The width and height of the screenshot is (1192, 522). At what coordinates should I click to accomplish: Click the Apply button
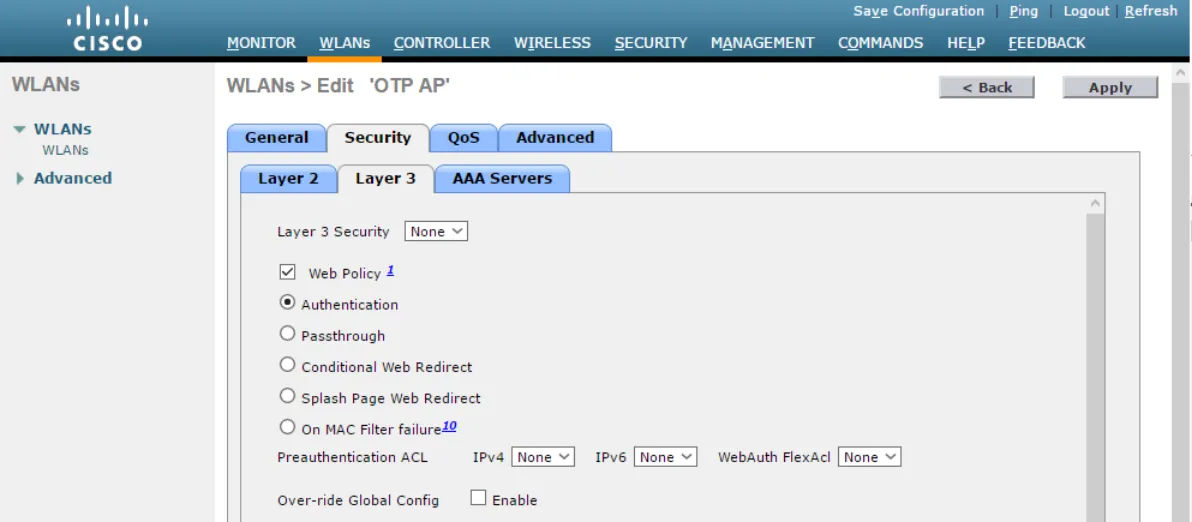click(x=1110, y=87)
